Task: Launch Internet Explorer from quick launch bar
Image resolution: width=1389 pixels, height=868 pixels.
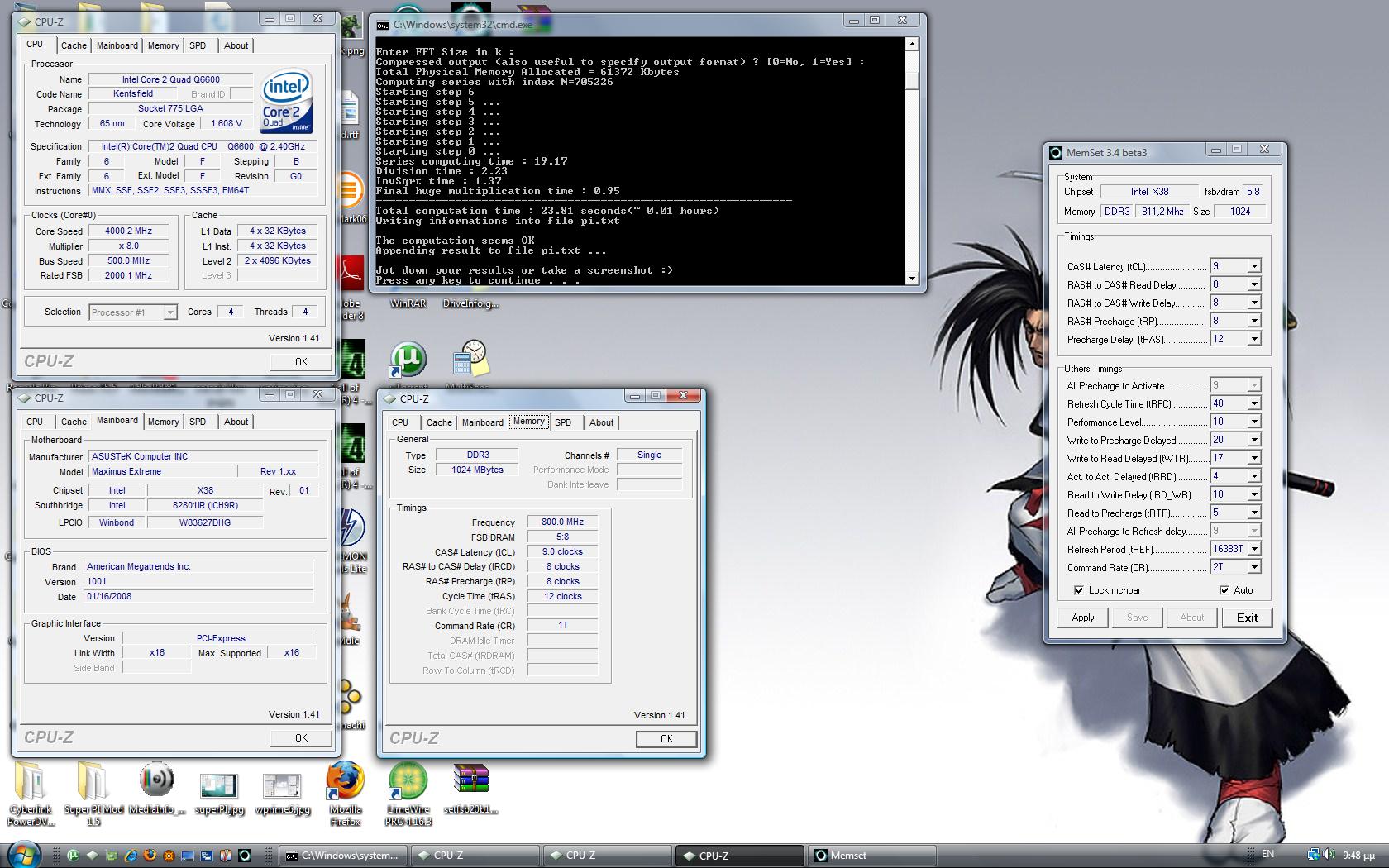Action: (x=131, y=856)
